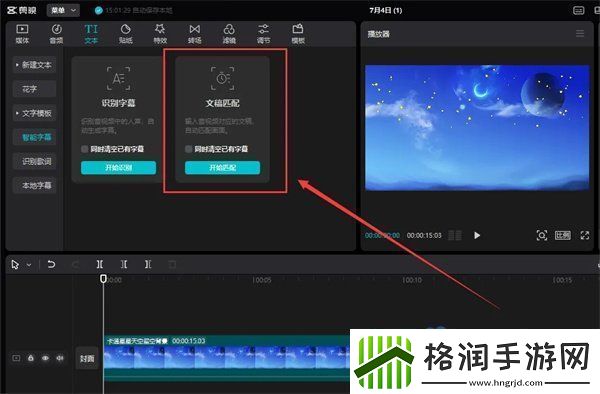Viewport: 600px width, 394px height.
Task: Select 本地字幕 in the sidebar
Action: click(34, 186)
